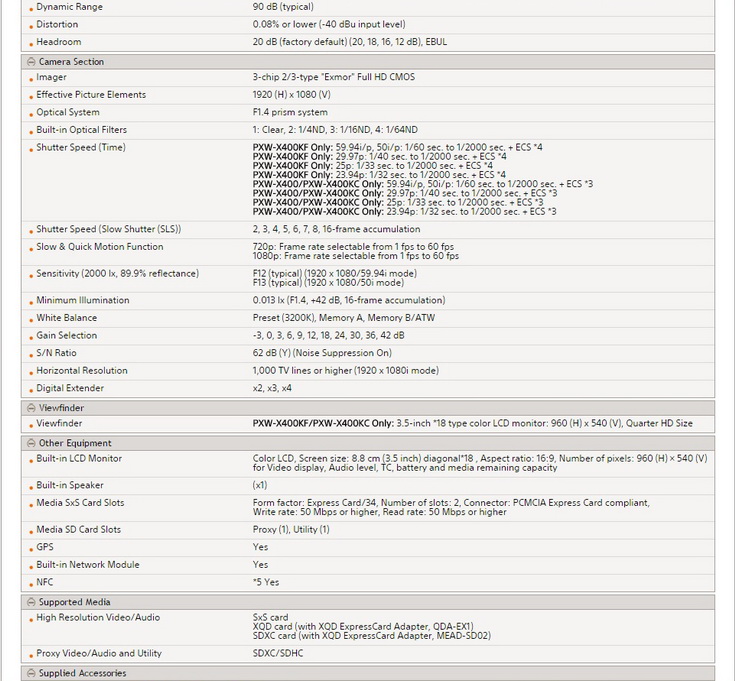Click the Built-in Optical Filters label
Screen dimensions: 735x681
click(82, 130)
